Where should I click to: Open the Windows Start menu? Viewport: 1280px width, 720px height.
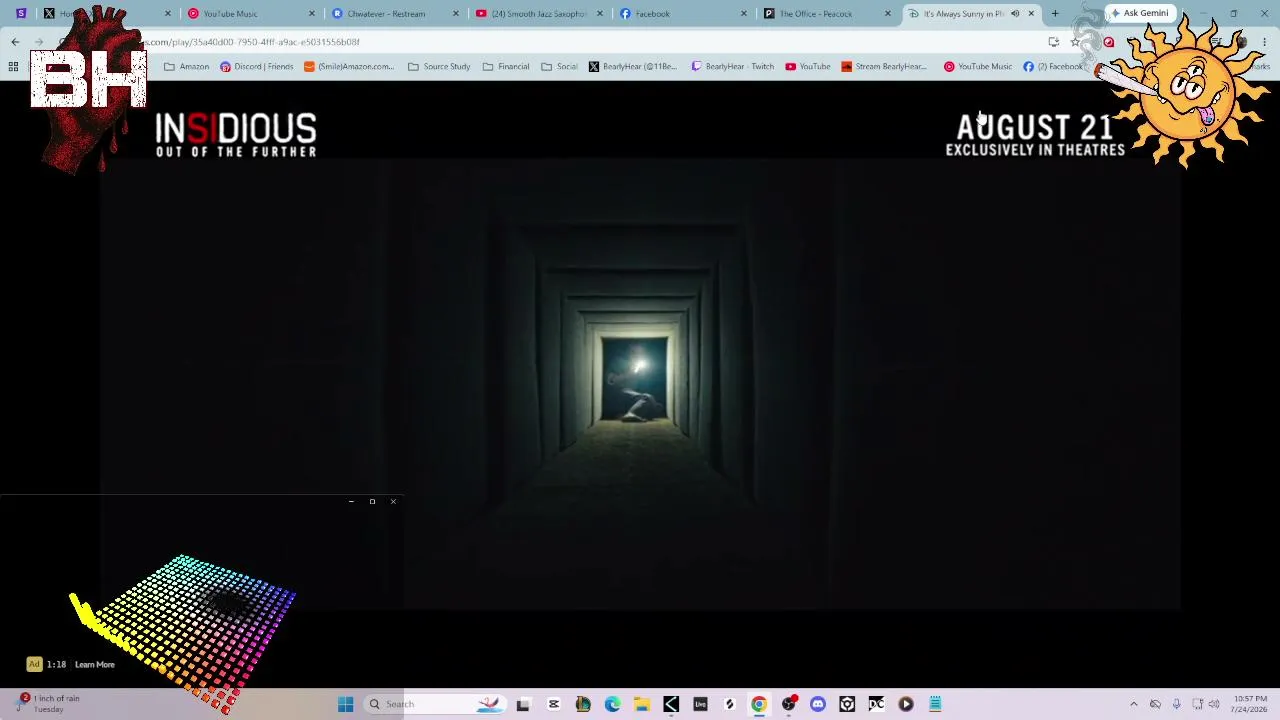coord(345,704)
